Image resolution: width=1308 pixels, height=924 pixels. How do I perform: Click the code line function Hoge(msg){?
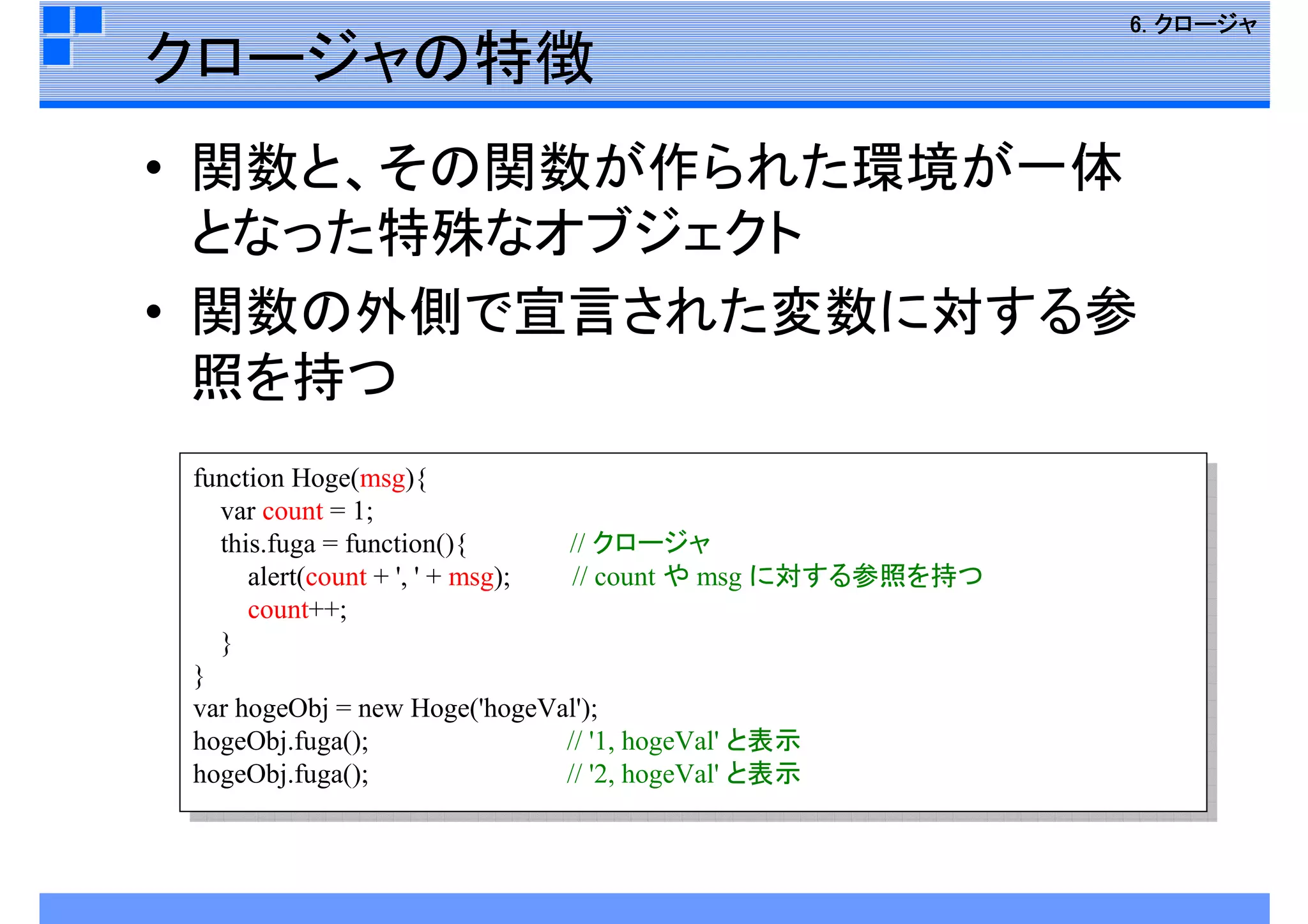tap(310, 478)
